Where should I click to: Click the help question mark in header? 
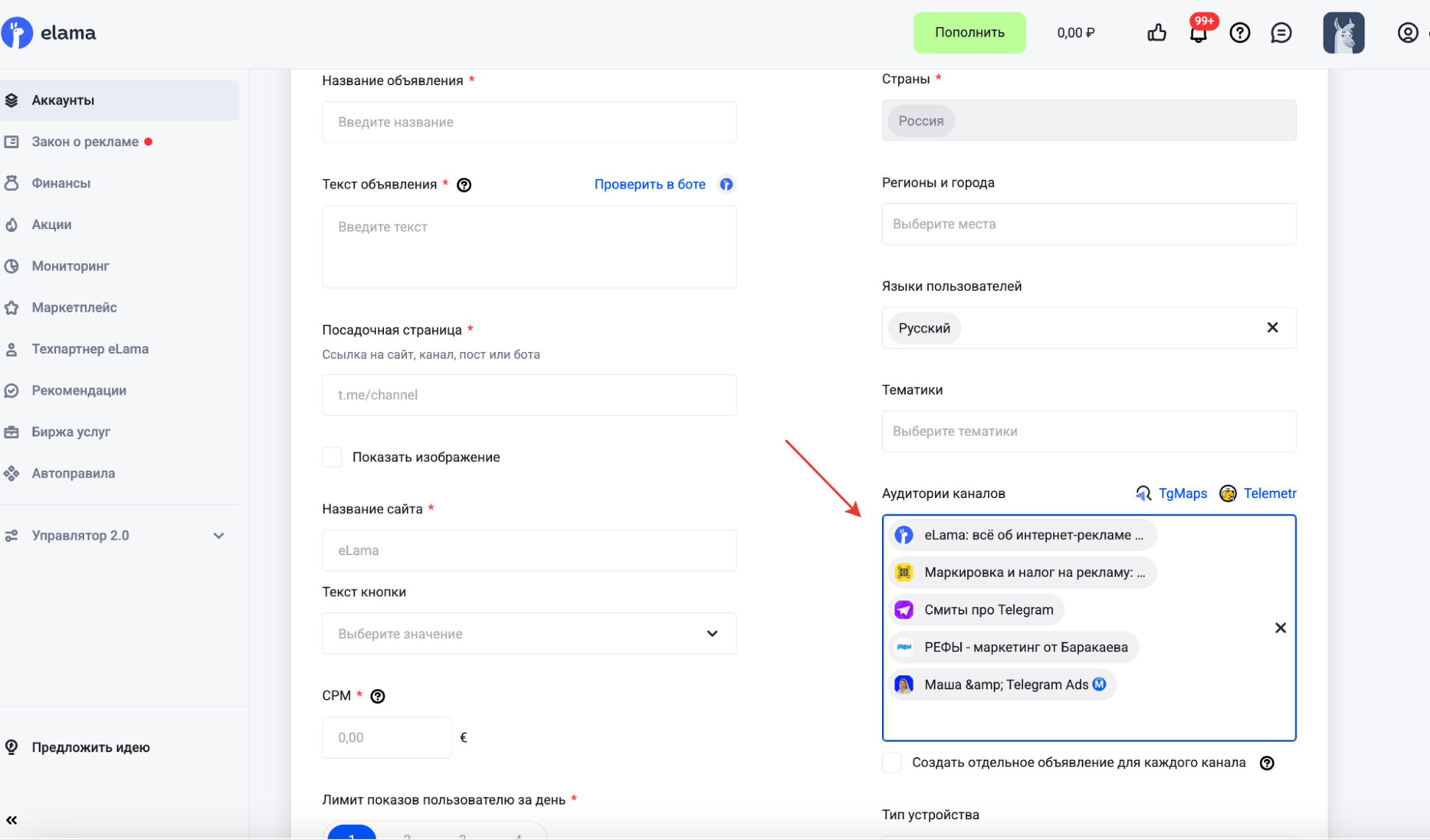[1239, 32]
